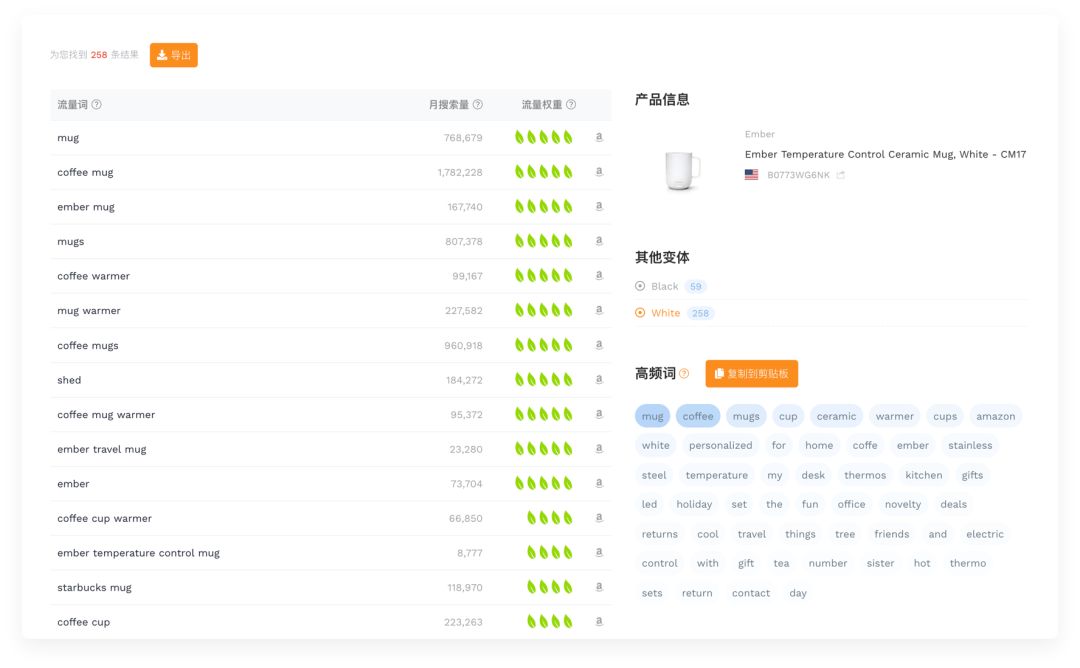The width and height of the screenshot is (1080, 668).
Task: Open external link icon beside ASIN B0773WG6NK
Action: 841,175
